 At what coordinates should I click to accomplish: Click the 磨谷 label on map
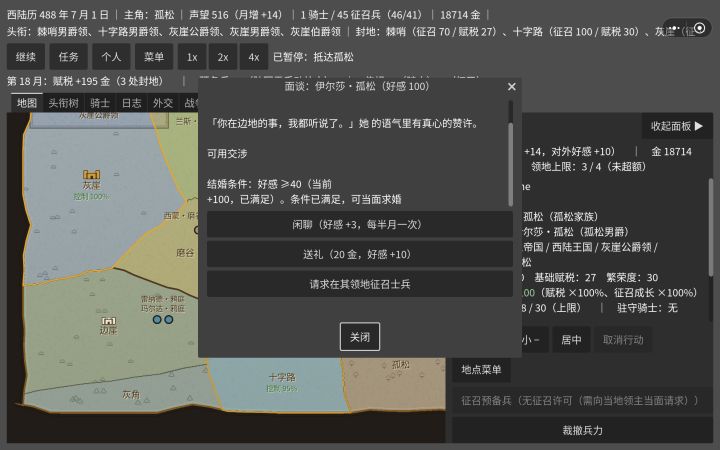pyautogui.click(x=185, y=253)
